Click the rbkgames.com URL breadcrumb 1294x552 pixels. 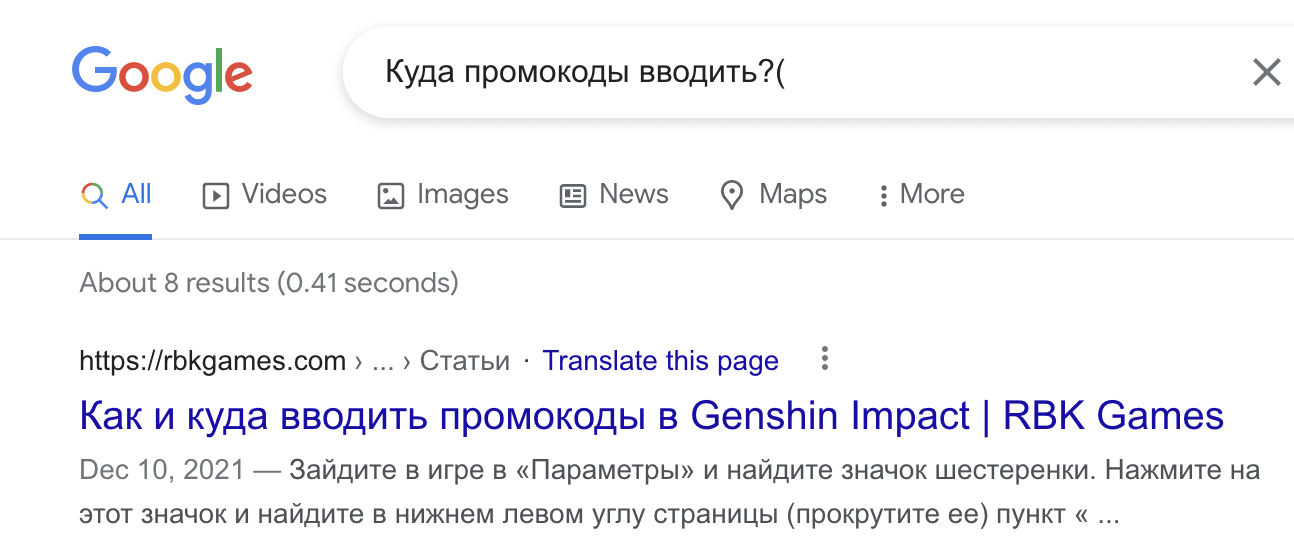[x=212, y=361]
